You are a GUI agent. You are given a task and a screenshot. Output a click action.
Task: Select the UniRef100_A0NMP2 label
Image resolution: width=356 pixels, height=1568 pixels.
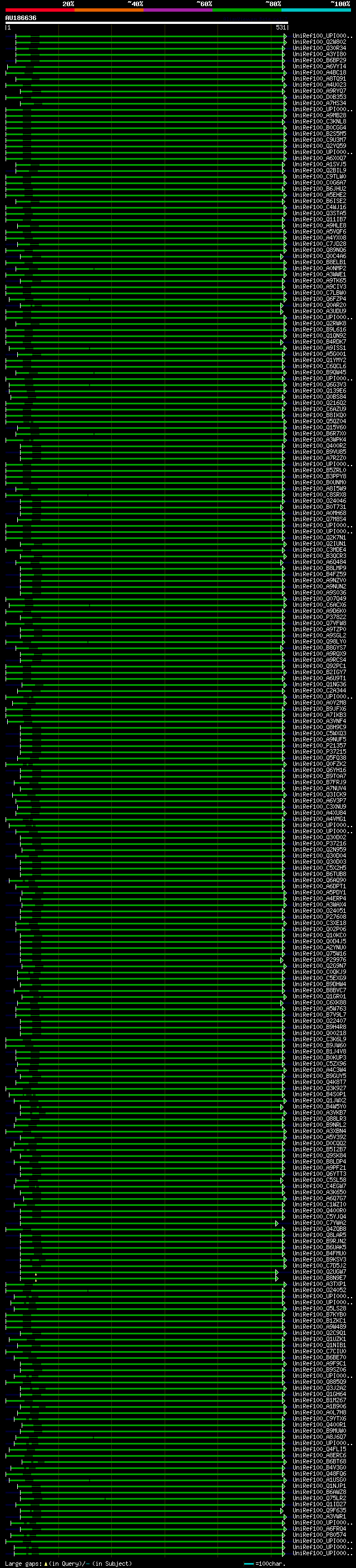click(319, 269)
